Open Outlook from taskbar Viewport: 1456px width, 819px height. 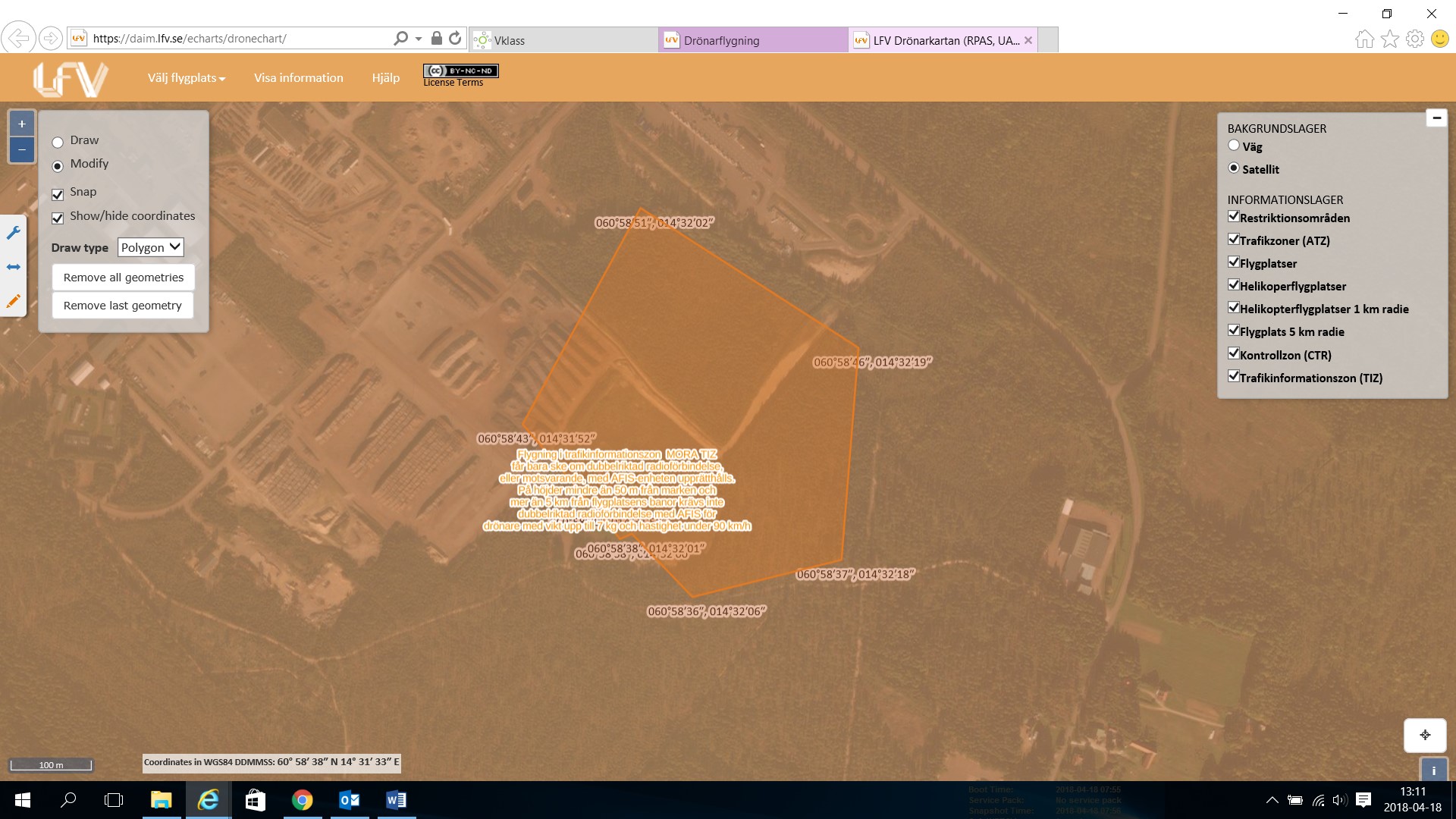tap(349, 800)
